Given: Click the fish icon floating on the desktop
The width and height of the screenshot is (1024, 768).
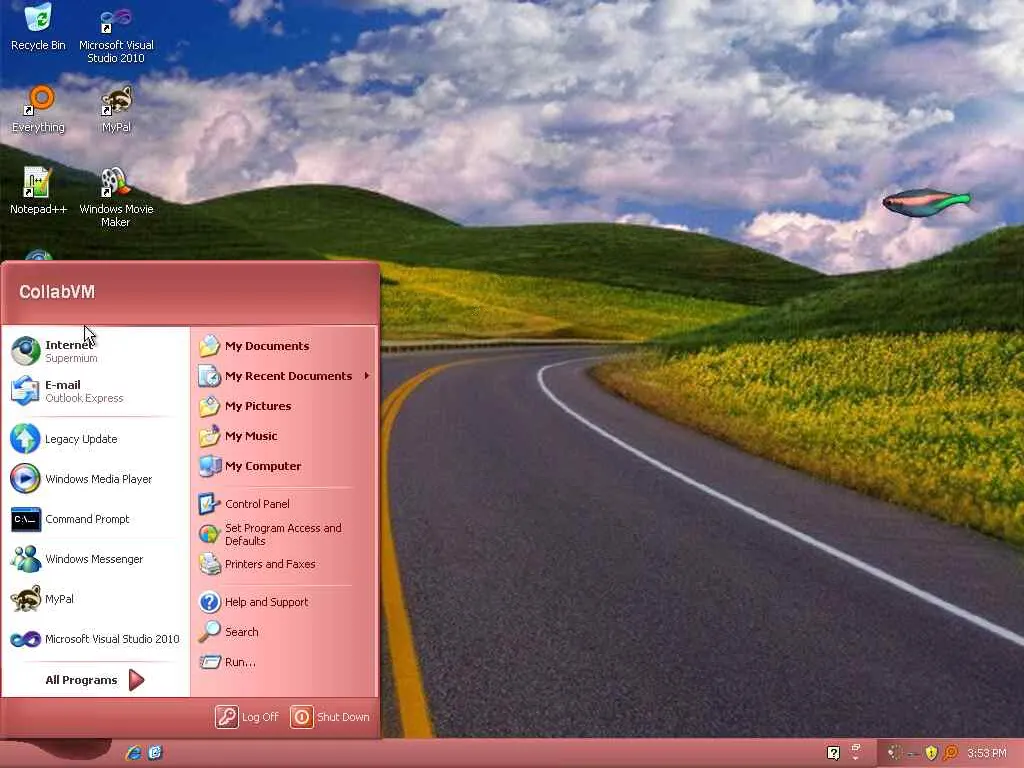Looking at the screenshot, I should (x=926, y=202).
